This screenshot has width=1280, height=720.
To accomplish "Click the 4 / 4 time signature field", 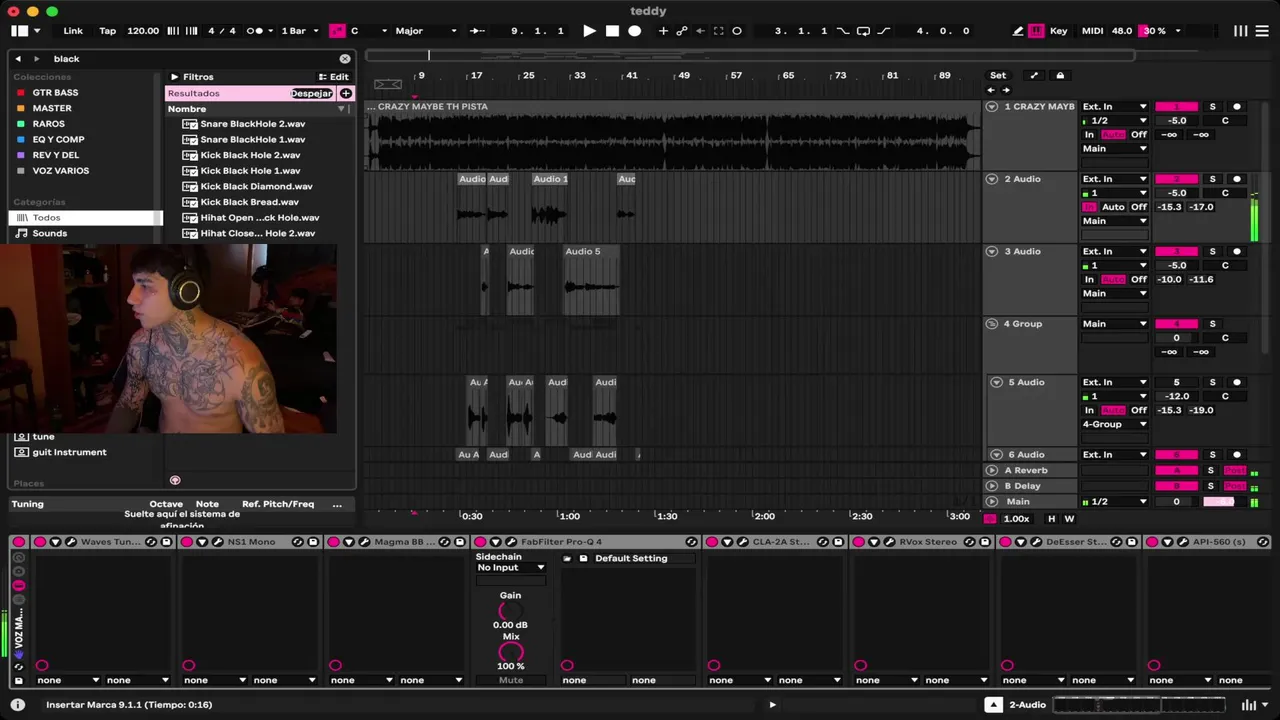I will tap(222, 31).
